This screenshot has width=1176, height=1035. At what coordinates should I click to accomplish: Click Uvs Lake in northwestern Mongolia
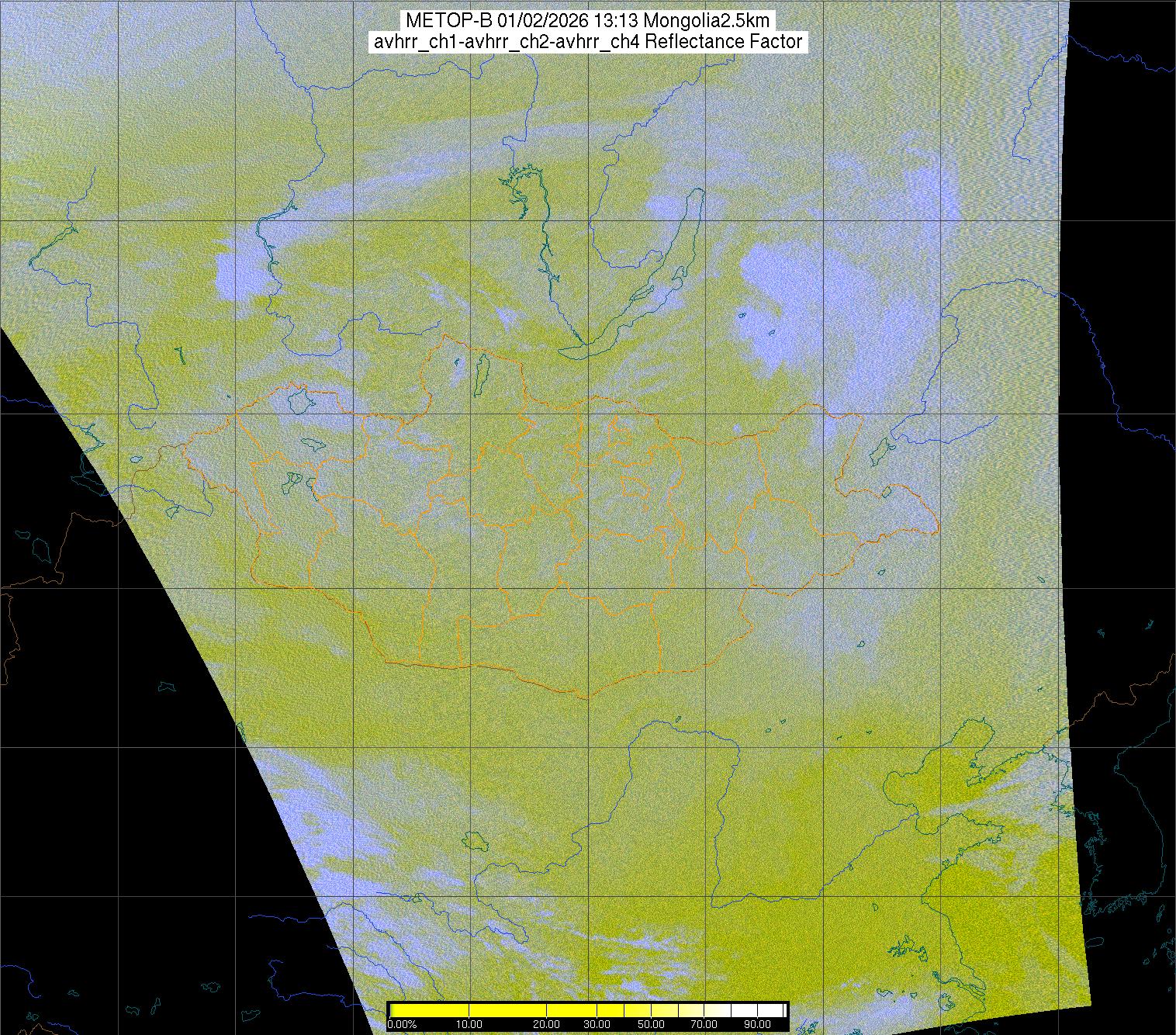pos(299,401)
